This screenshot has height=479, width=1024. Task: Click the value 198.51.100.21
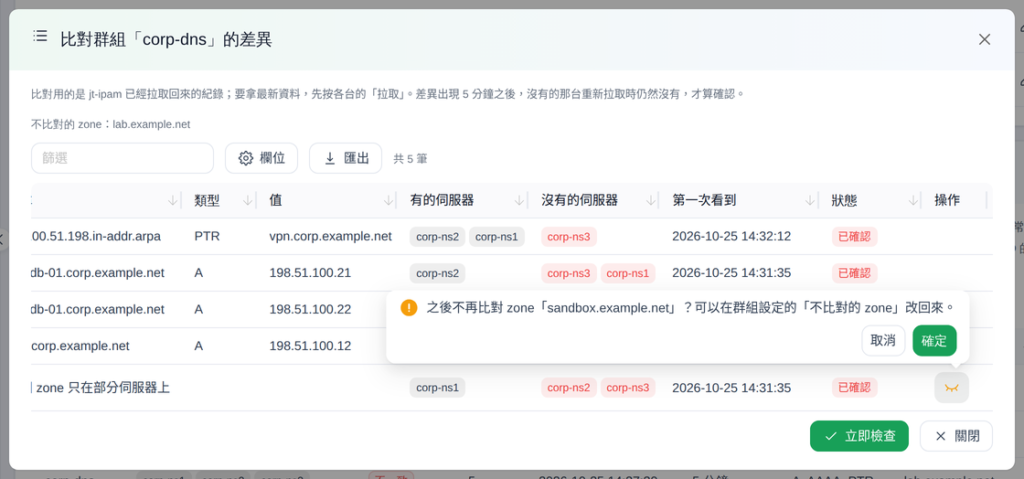point(310,273)
